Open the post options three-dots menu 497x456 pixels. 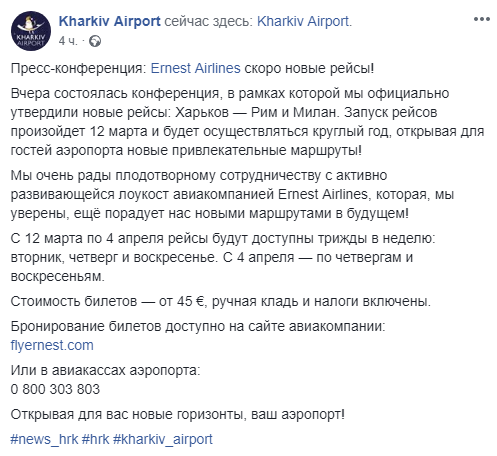coord(482,19)
